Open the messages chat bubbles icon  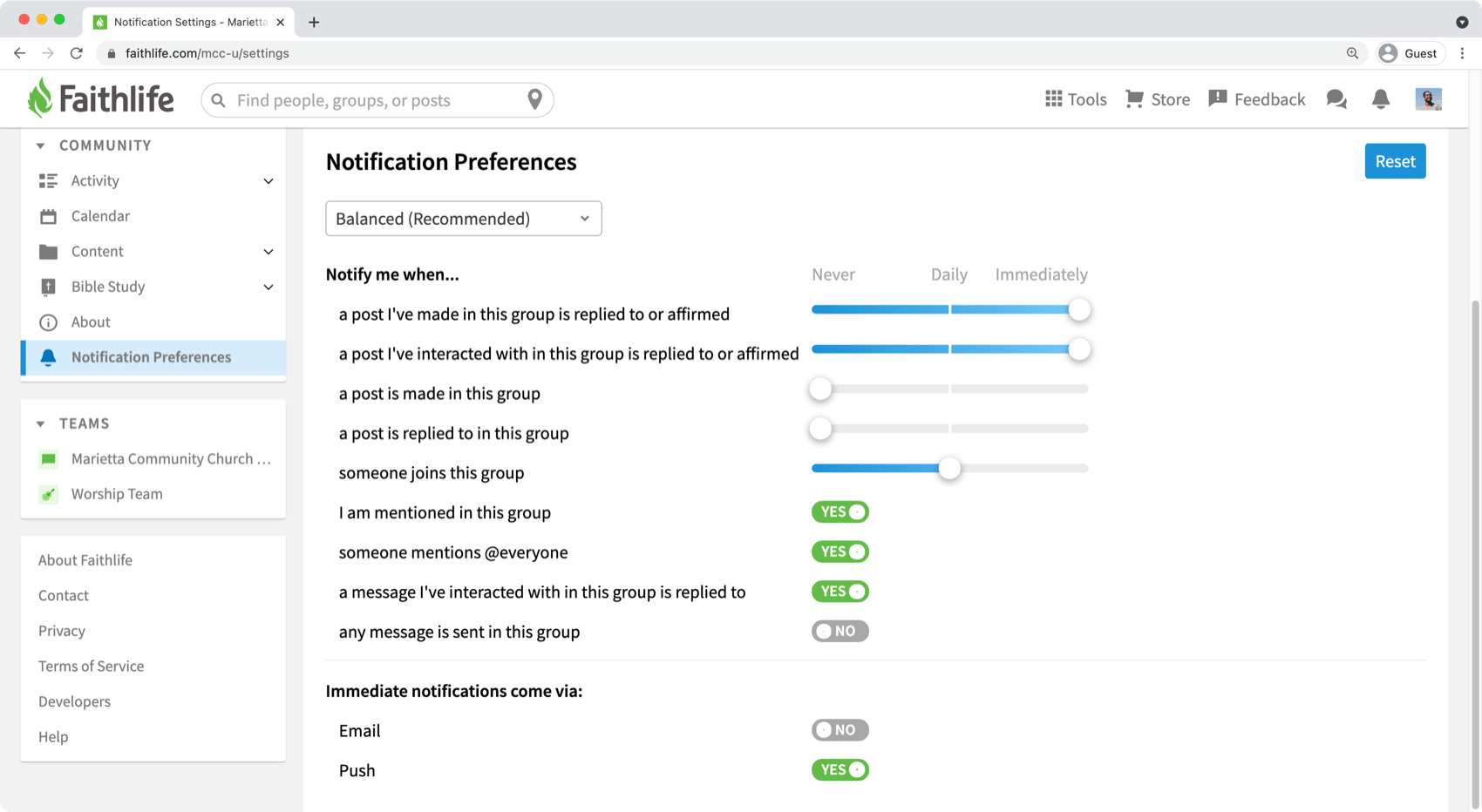[1336, 99]
